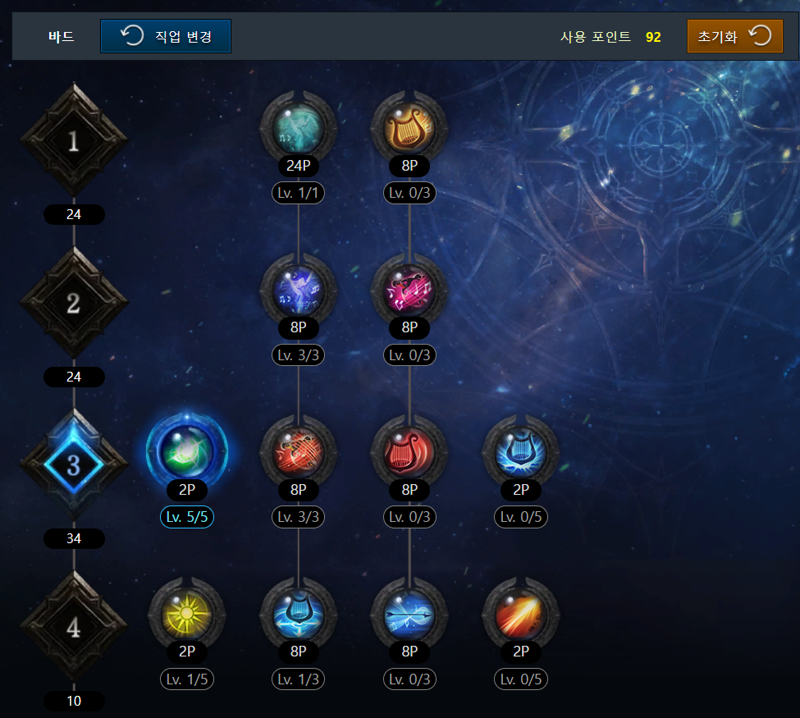Select the glowing green orb skill at Lv. 5/5
The image size is (800, 718).
[x=187, y=452]
